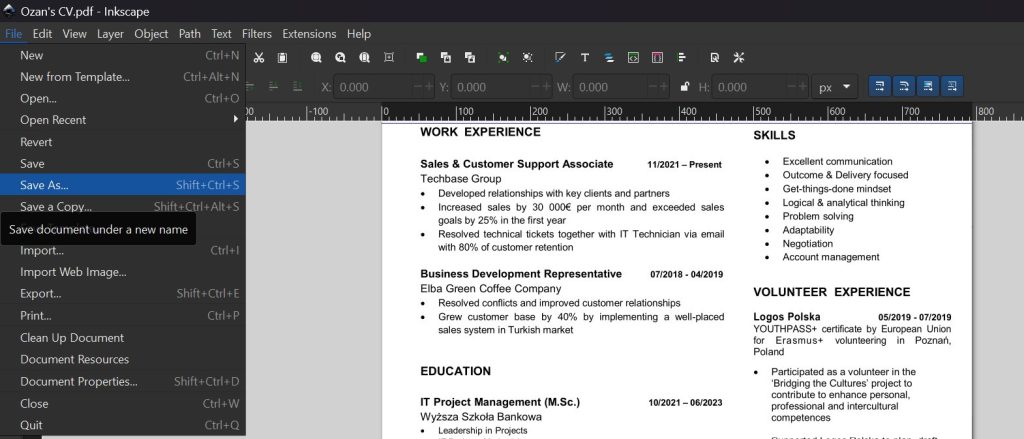The height and width of the screenshot is (439, 1024).
Task: Open Document Properties toolbar icon
Action: click(x=714, y=57)
